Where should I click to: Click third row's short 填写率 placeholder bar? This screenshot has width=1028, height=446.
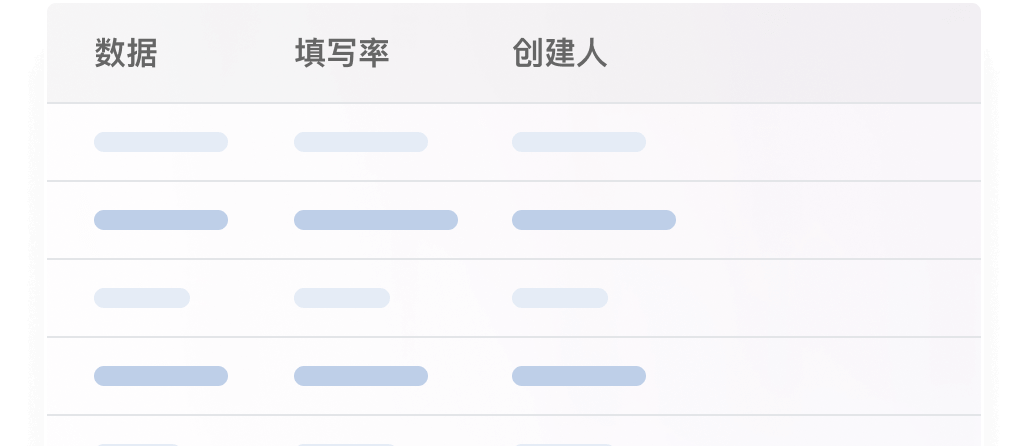(x=342, y=298)
